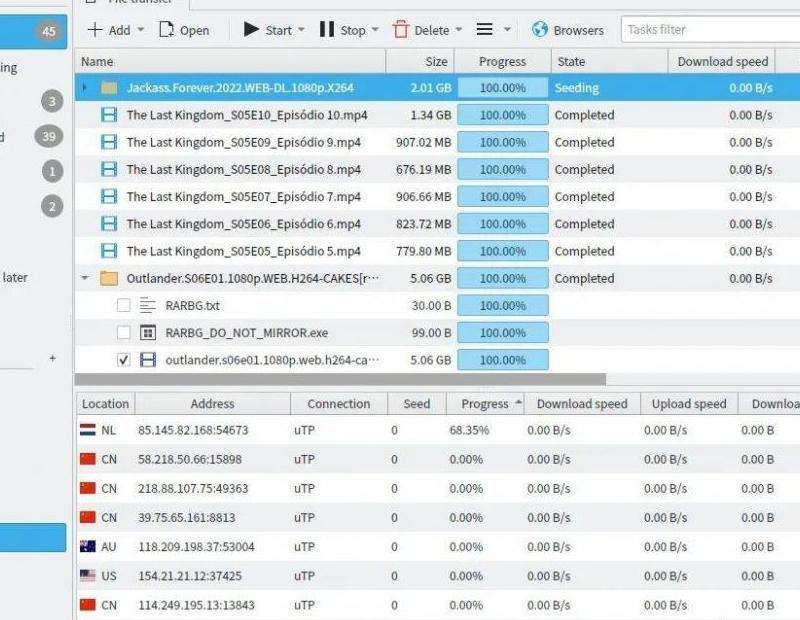Screen dimensions: 800x620
Task: Click the Open file icon
Action: coord(166,30)
